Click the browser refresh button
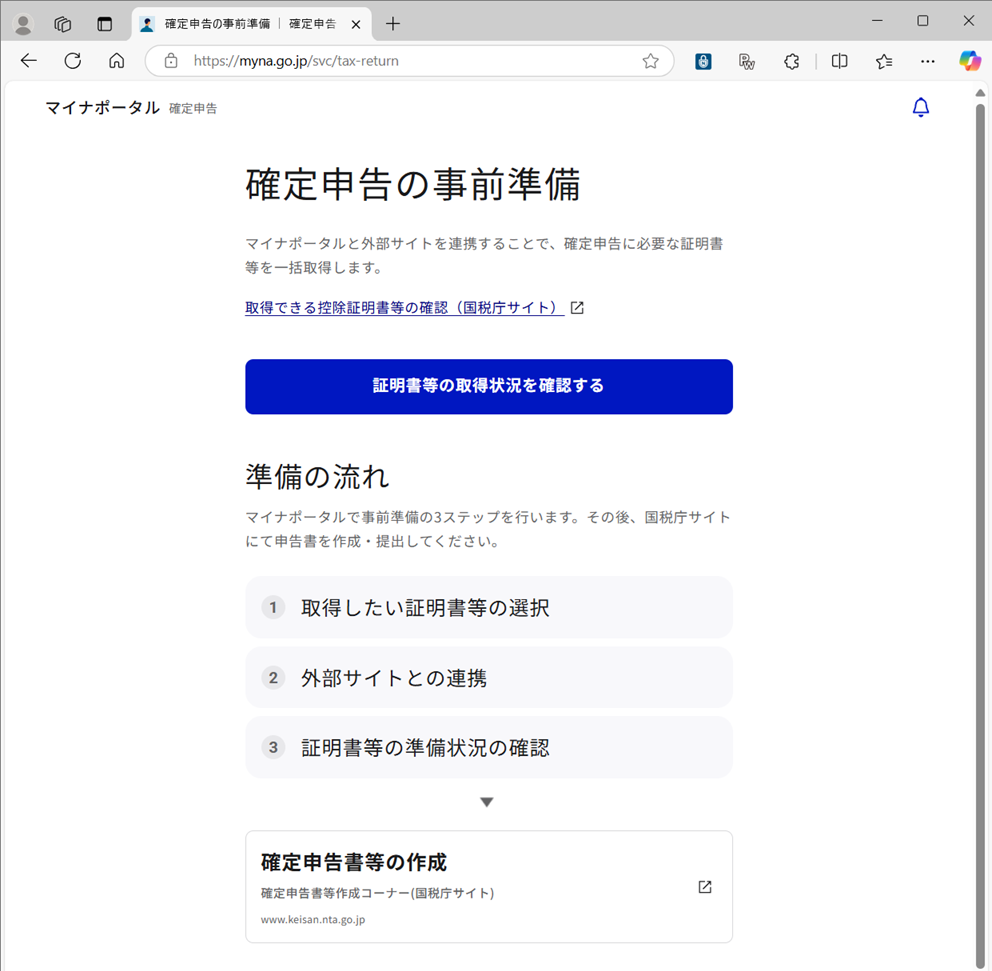 pyautogui.click(x=72, y=61)
